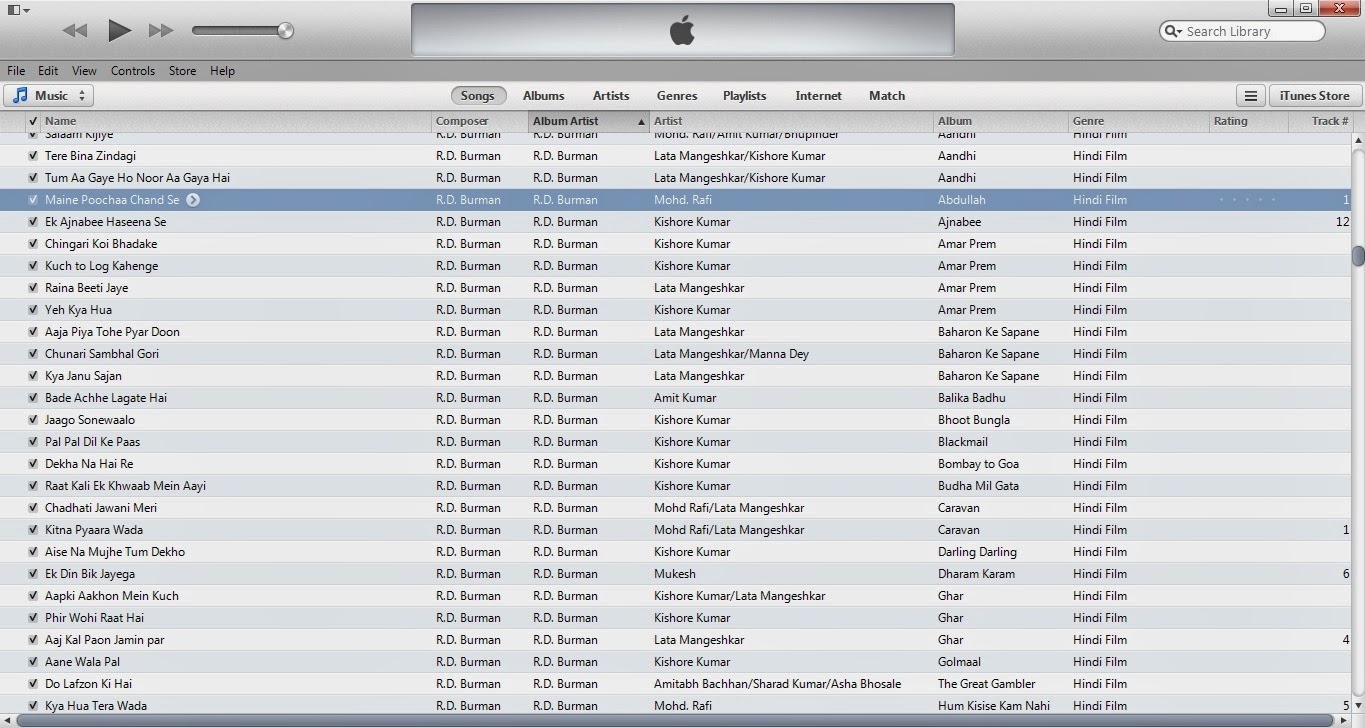Click the album cell The Great Gambler

[986, 684]
